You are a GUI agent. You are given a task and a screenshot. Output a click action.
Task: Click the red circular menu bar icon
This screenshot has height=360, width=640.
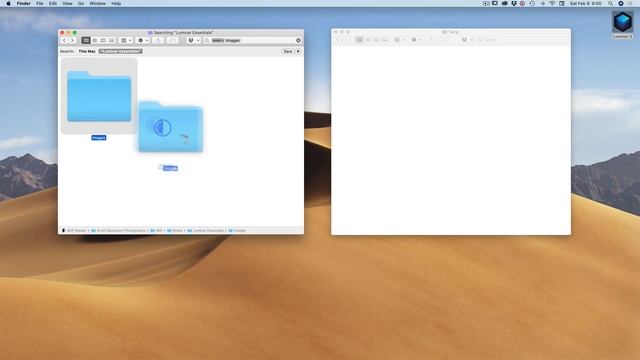pos(522,3)
